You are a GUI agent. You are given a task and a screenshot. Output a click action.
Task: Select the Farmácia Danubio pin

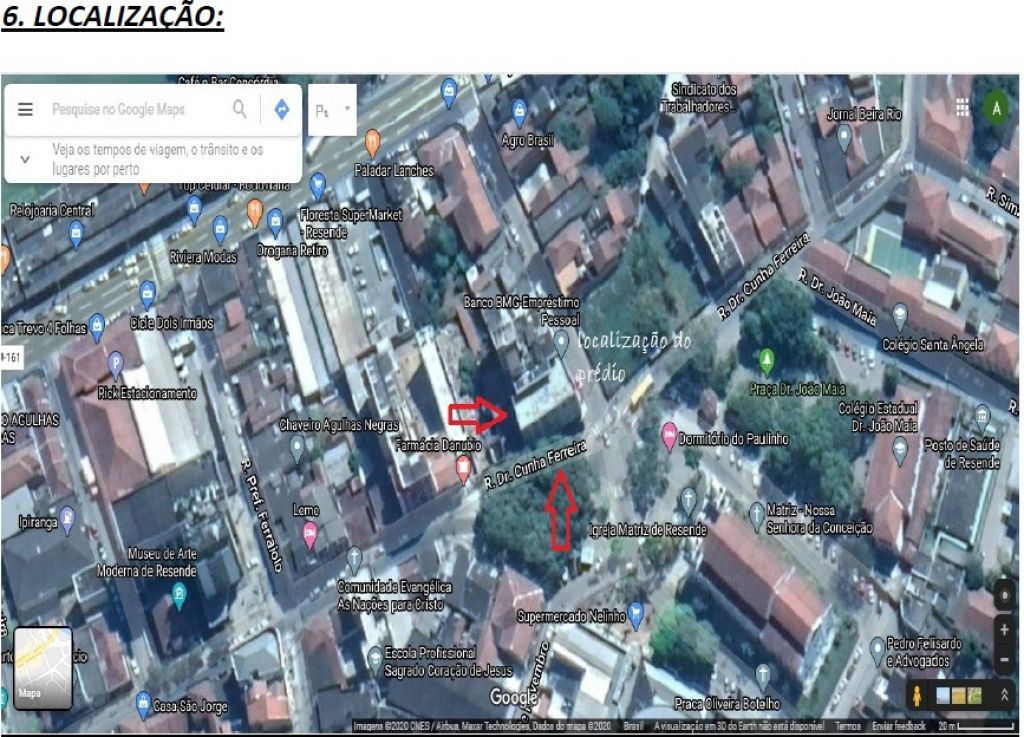(x=463, y=470)
